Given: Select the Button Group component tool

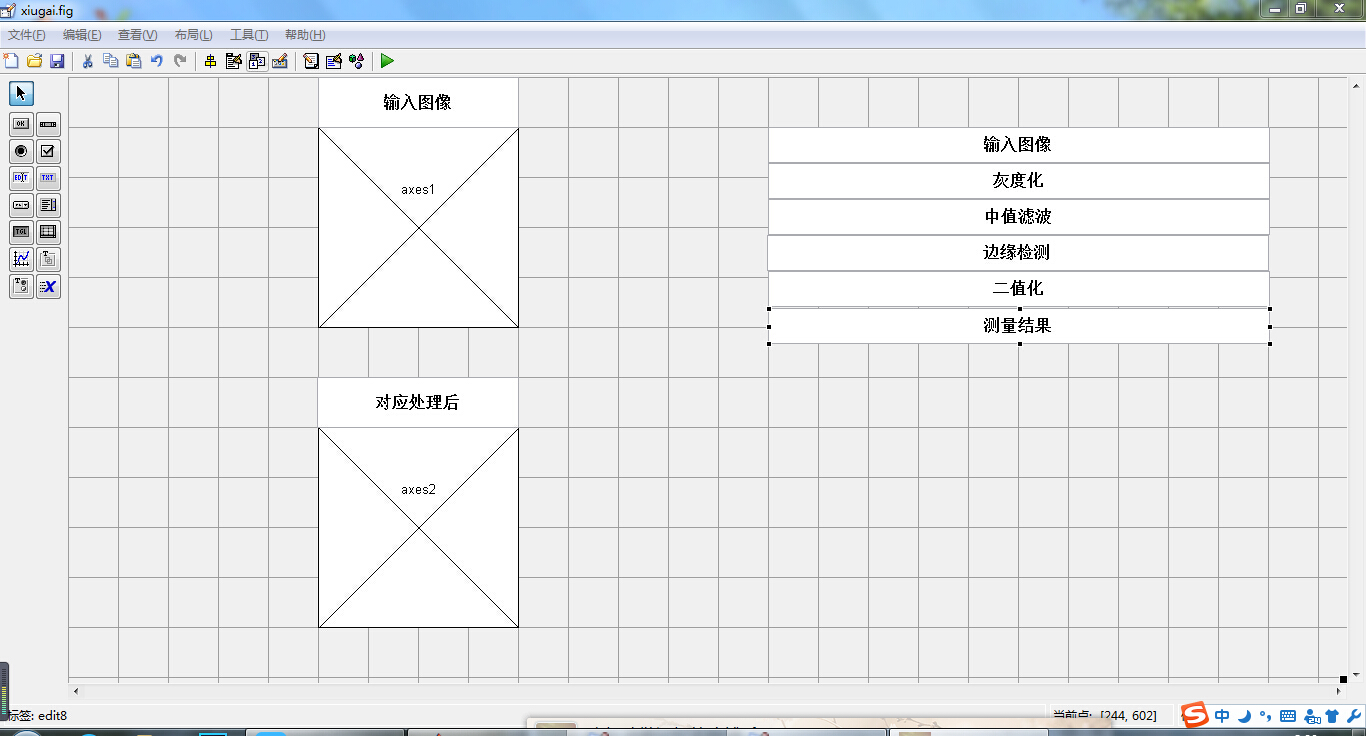Looking at the screenshot, I should pos(21,286).
